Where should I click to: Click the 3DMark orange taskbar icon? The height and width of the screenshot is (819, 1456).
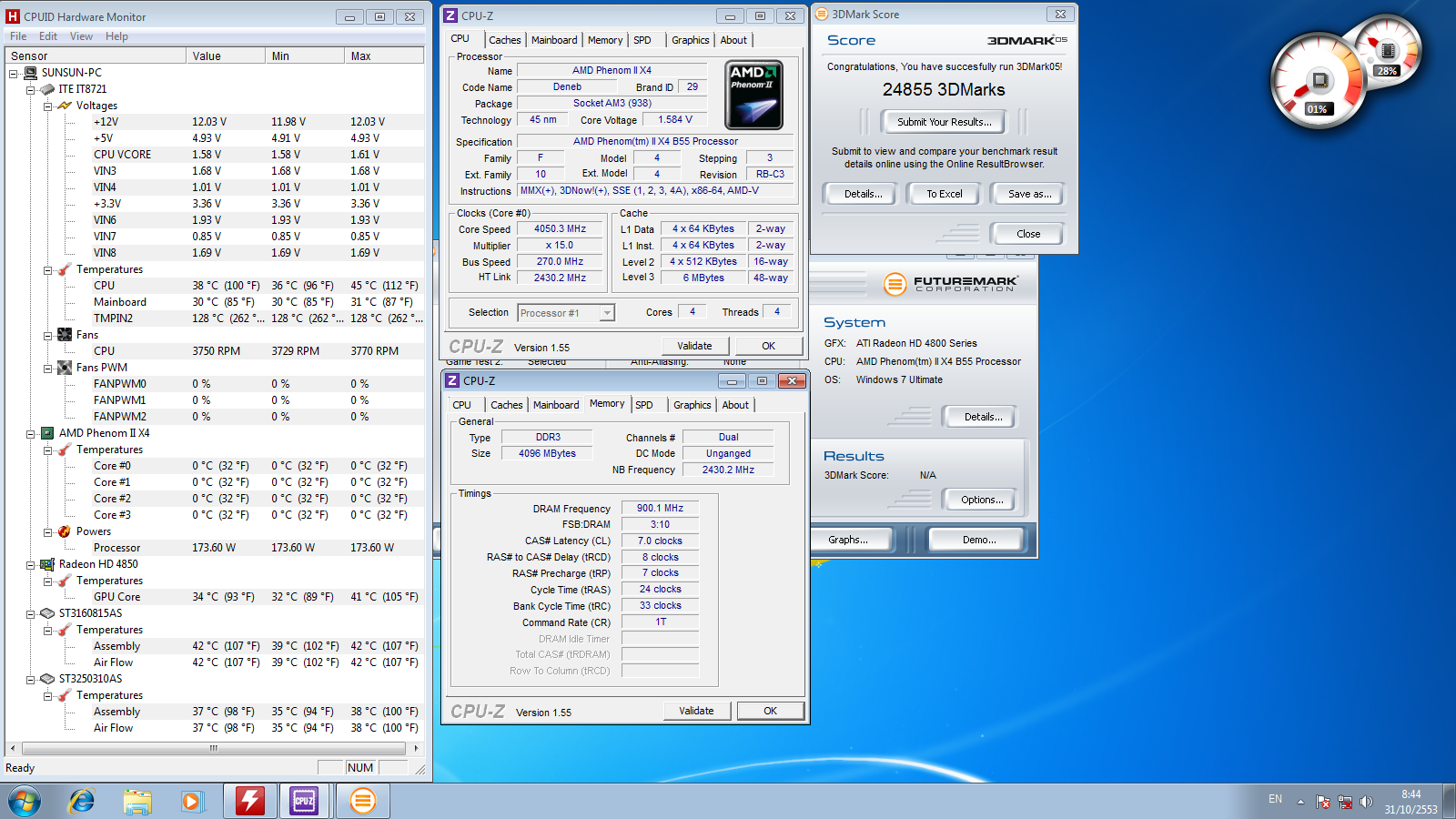click(362, 801)
